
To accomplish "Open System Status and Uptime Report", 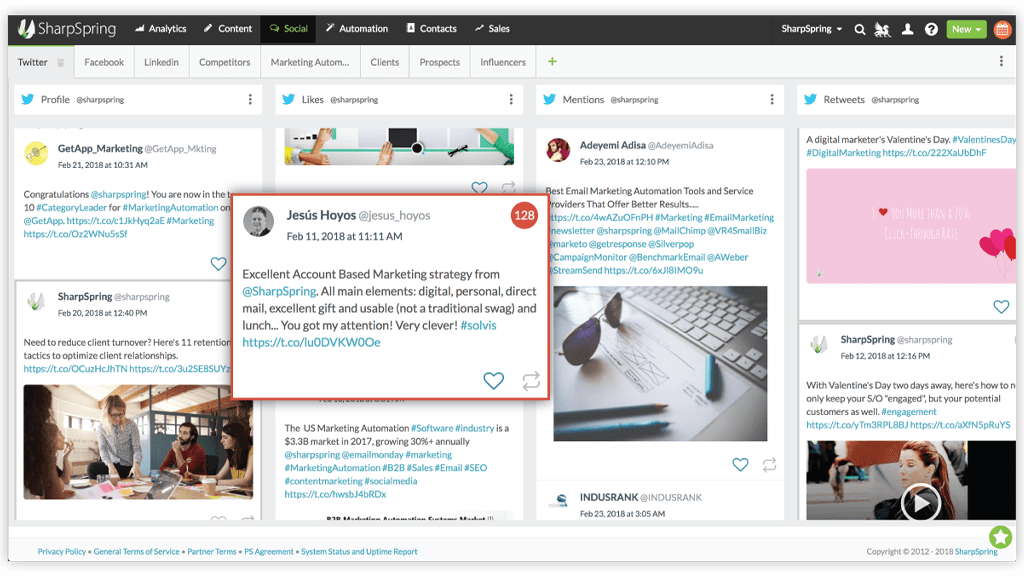I will click(359, 552).
